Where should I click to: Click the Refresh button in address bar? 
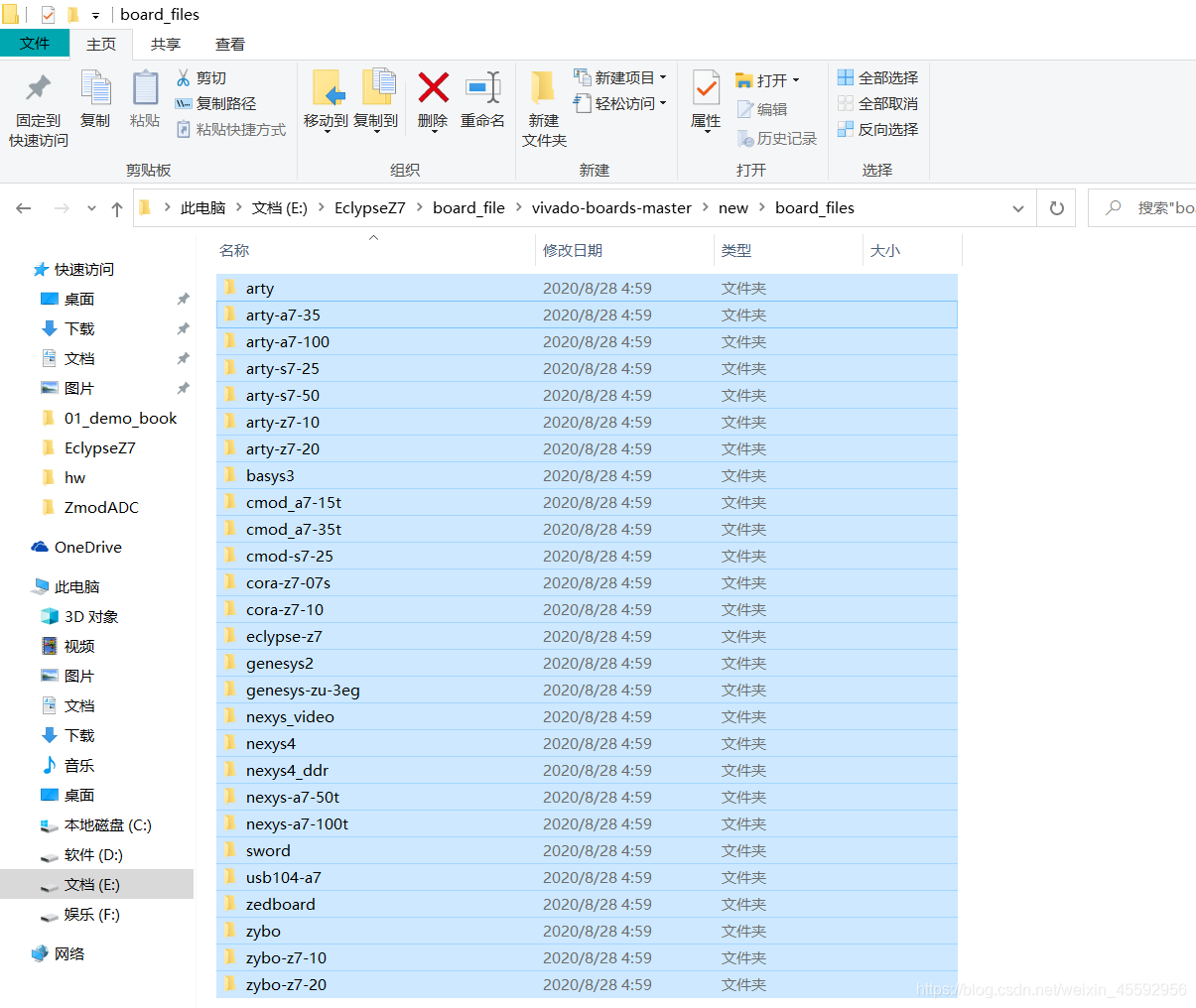click(x=1057, y=208)
